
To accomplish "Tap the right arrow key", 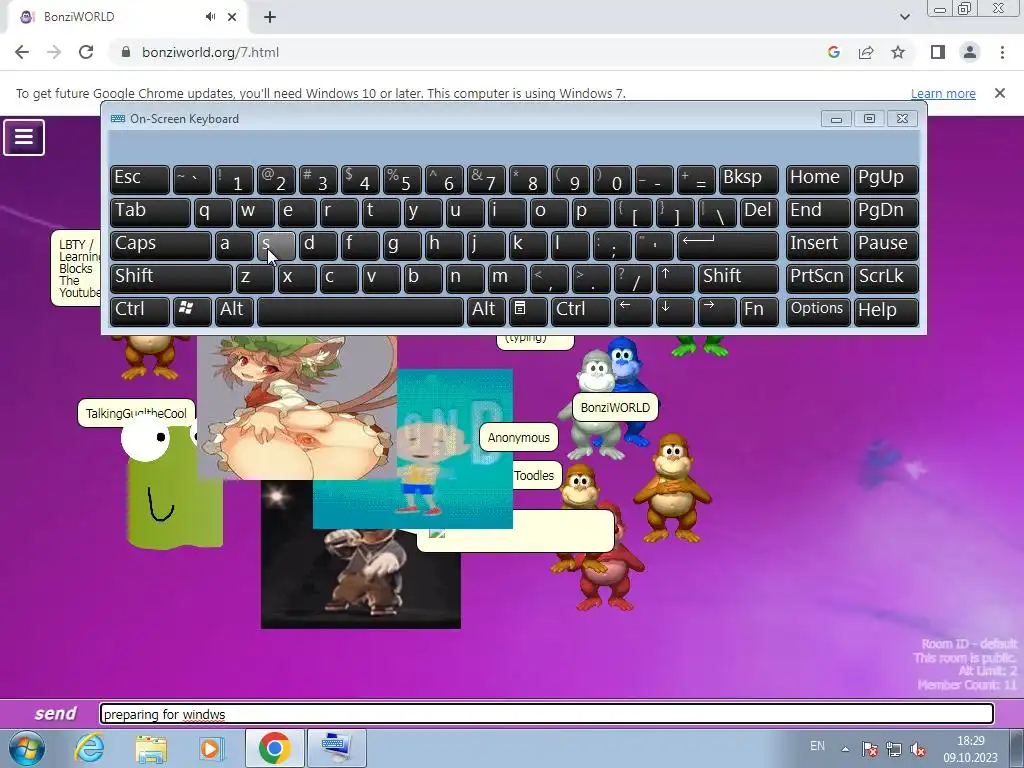I will coord(716,310).
